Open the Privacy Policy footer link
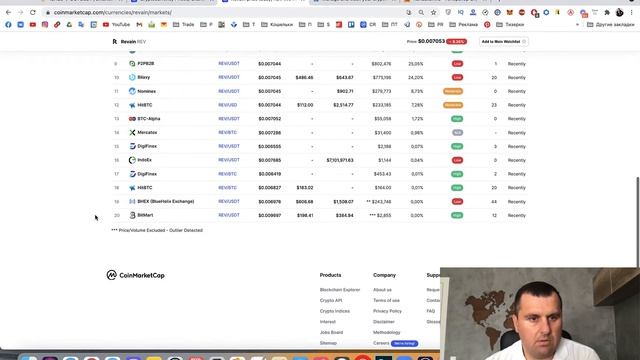This screenshot has height=360, width=640. click(x=387, y=311)
